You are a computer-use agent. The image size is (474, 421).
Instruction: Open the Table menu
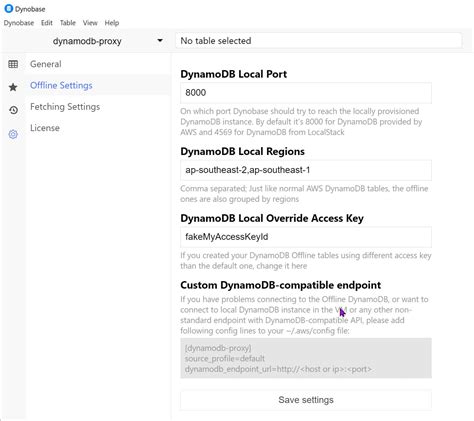coord(68,23)
